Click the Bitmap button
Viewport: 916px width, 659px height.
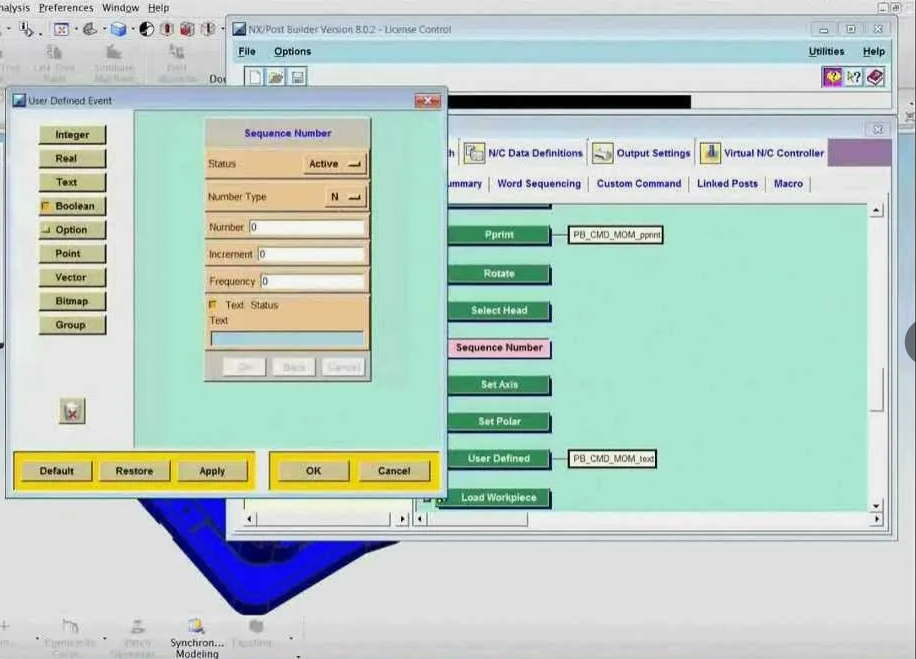[72, 301]
